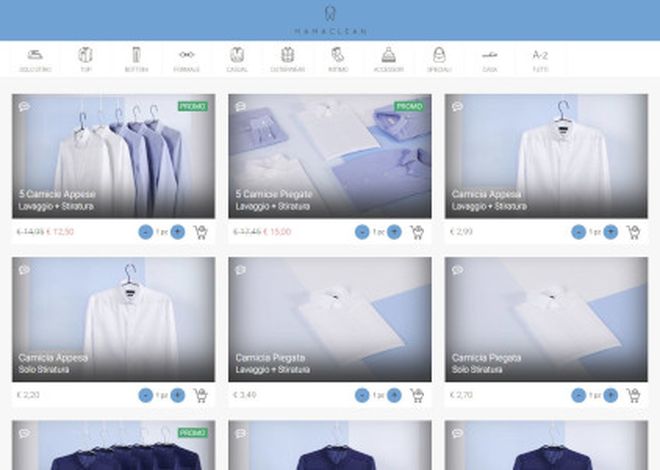This screenshot has height=470, width=660.
Task: Click the € 15,00 promo price
Action: (277, 232)
